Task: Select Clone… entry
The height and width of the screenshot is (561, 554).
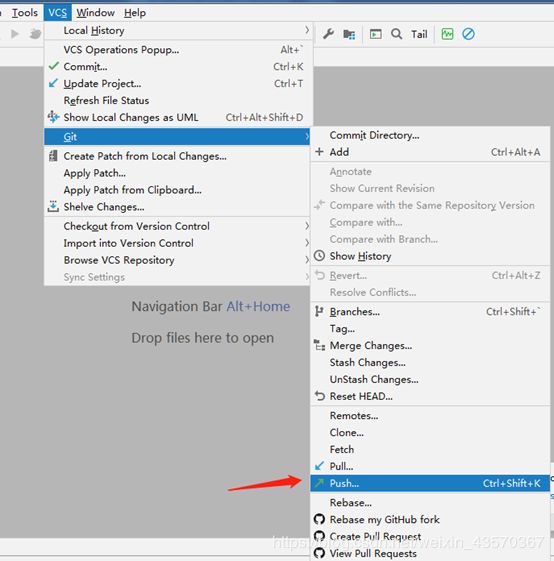Action: [x=430, y=433]
